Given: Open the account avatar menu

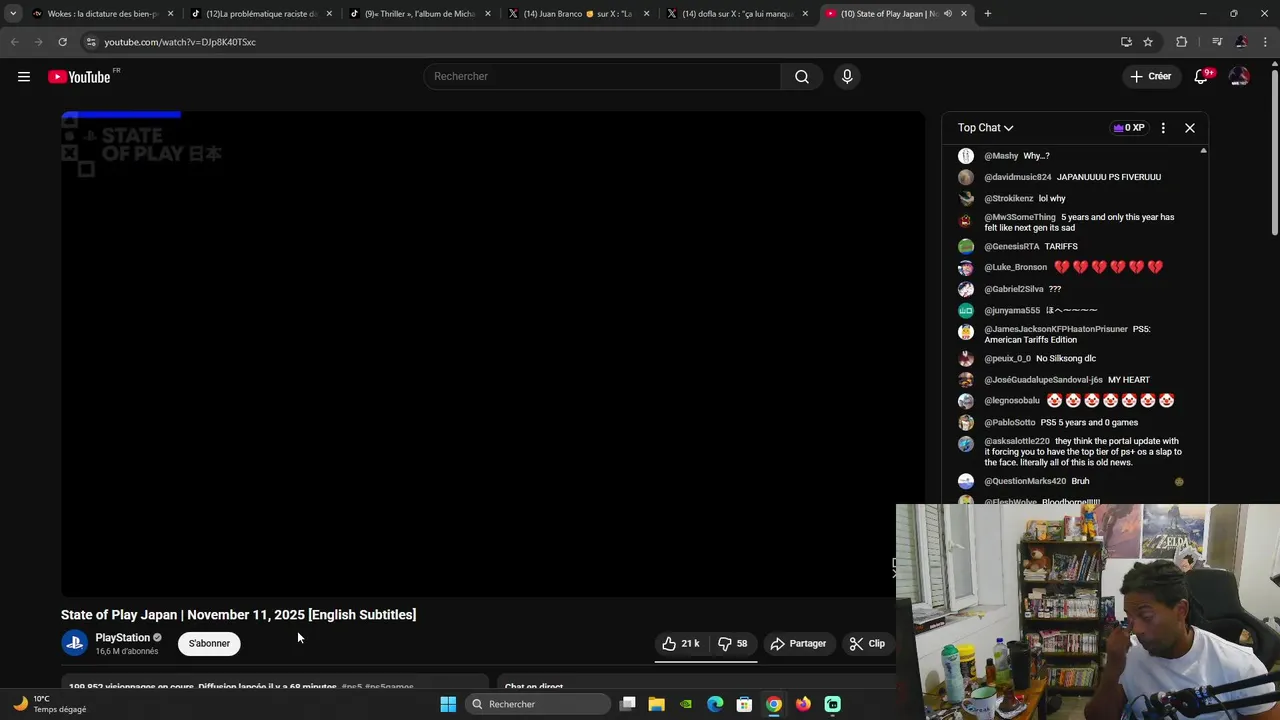Looking at the screenshot, I should pyautogui.click(x=1239, y=76).
